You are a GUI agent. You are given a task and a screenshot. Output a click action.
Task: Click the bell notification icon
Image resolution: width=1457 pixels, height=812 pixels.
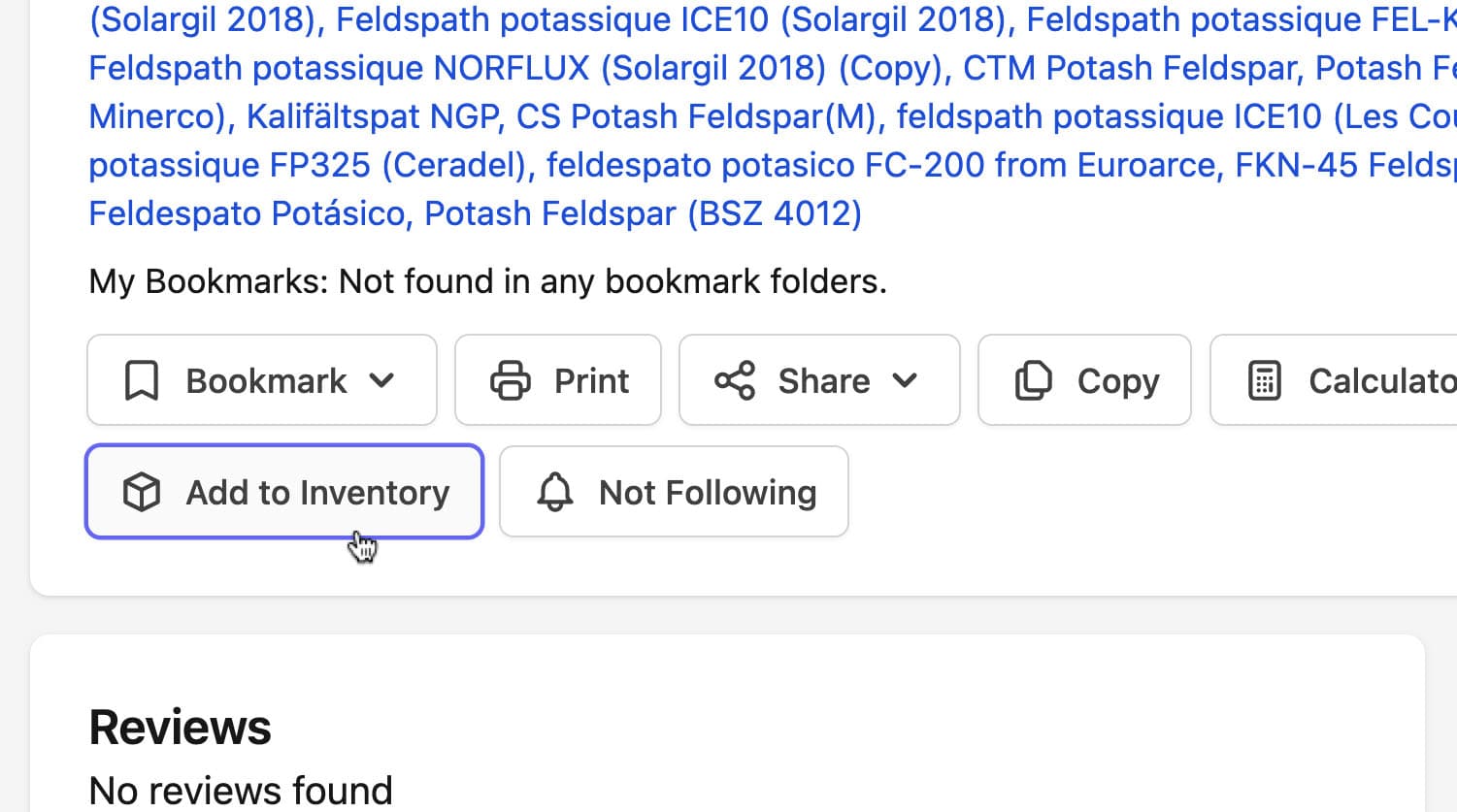(555, 492)
